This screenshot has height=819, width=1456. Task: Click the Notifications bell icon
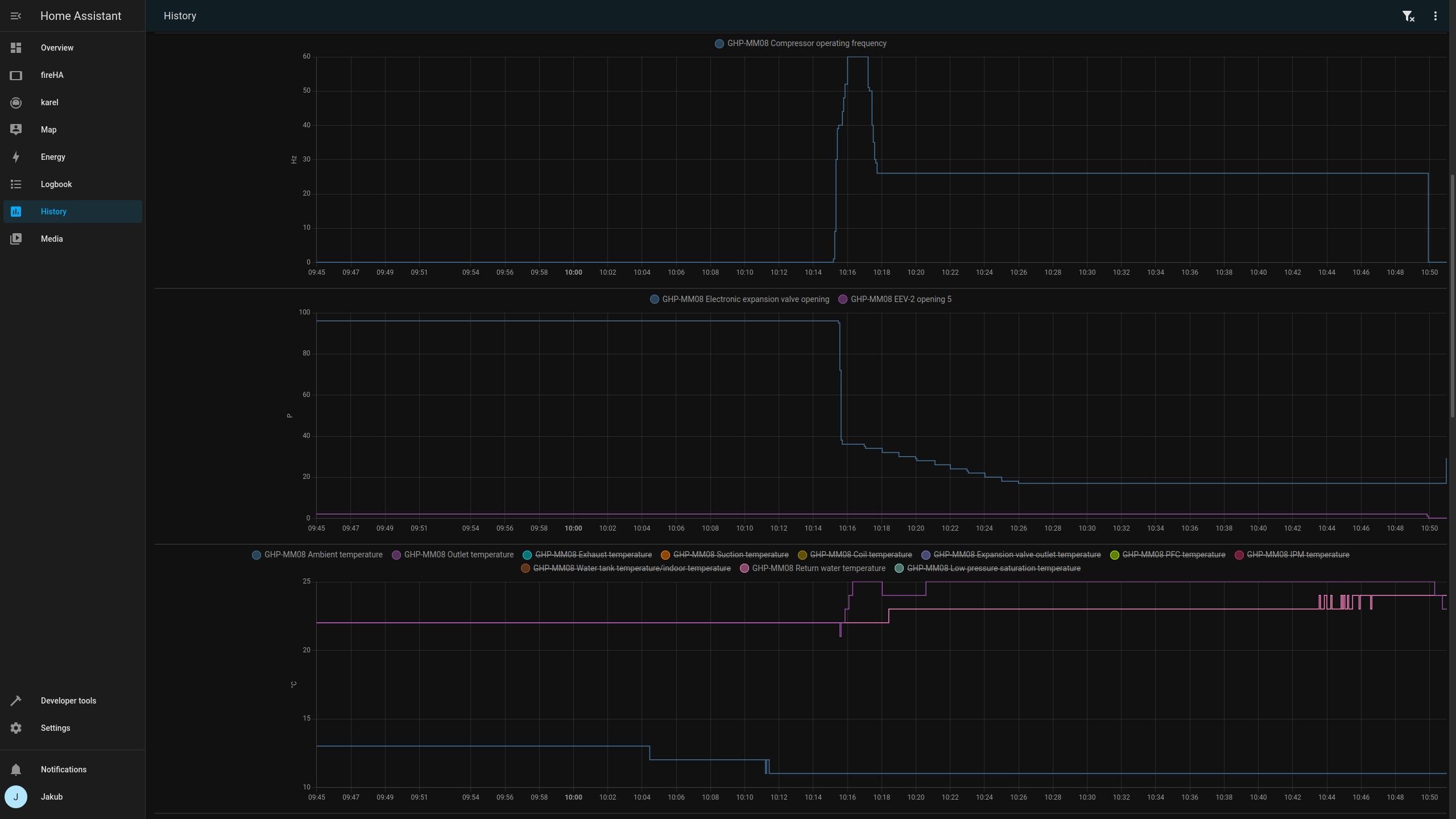tap(16, 770)
